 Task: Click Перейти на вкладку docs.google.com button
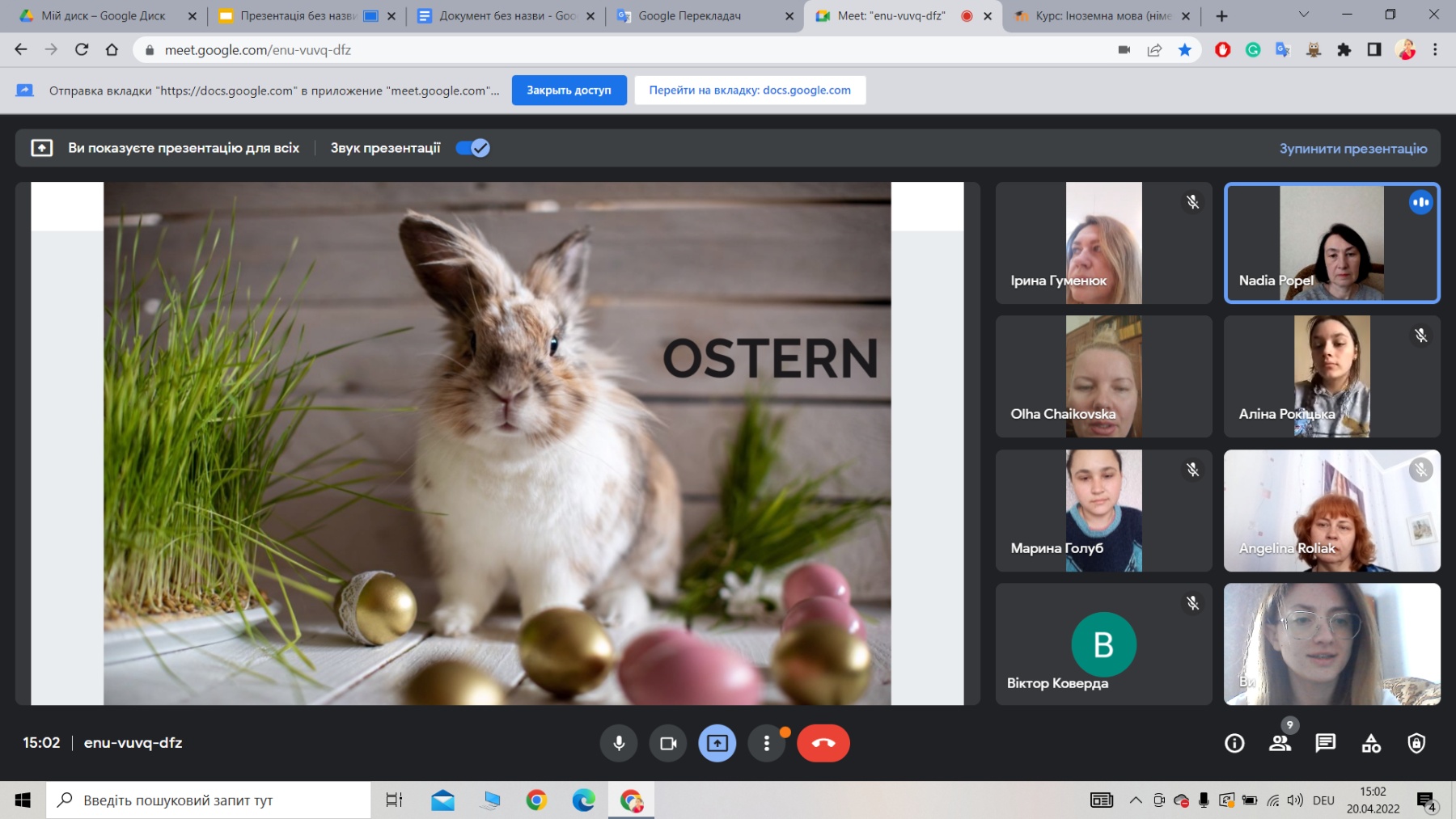(749, 91)
